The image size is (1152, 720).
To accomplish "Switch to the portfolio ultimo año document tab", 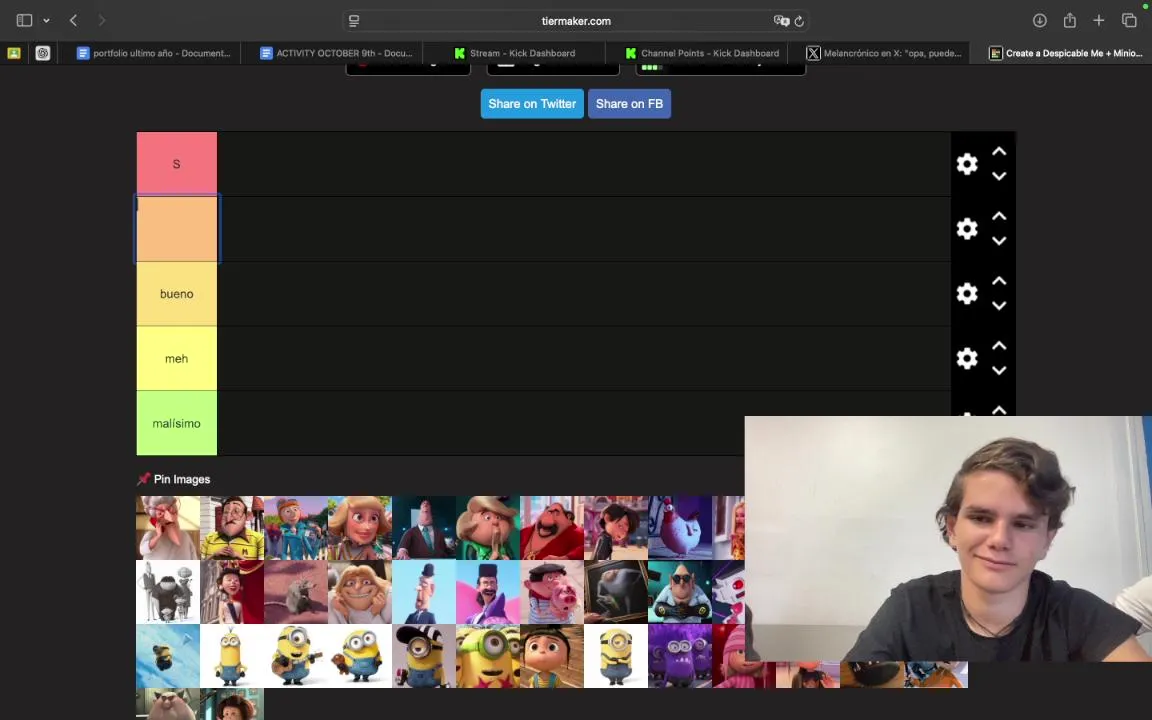I will tap(154, 53).
